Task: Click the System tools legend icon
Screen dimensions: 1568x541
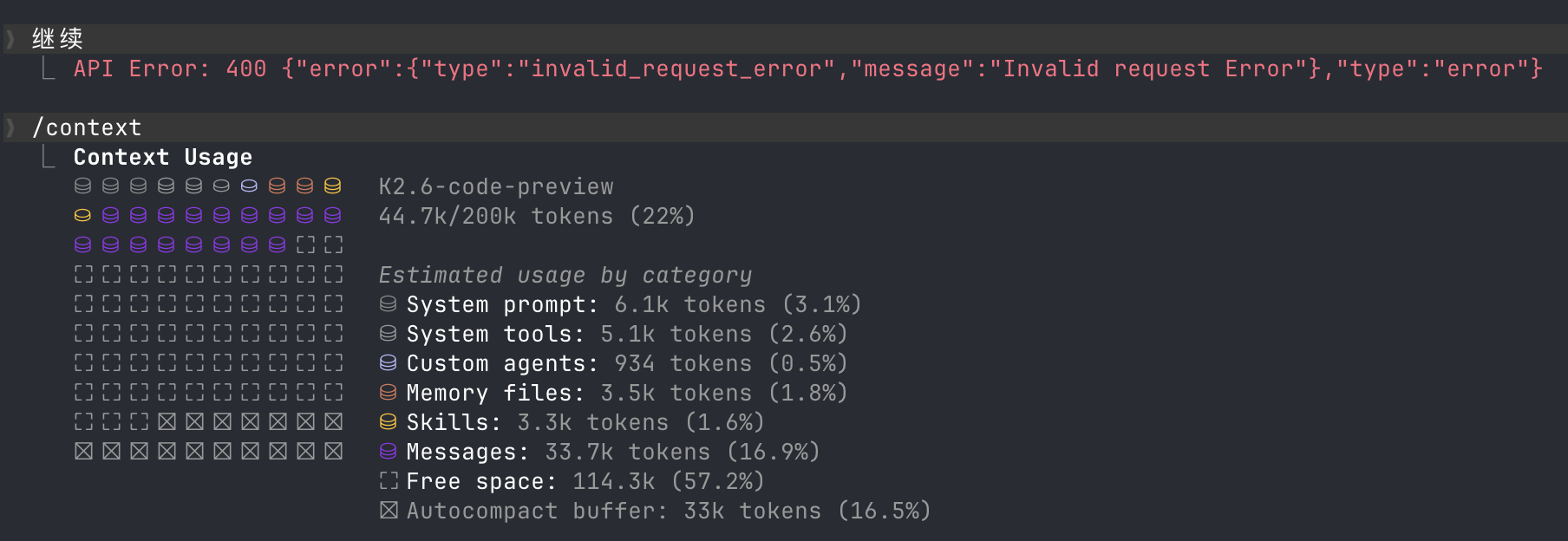Action: point(389,334)
